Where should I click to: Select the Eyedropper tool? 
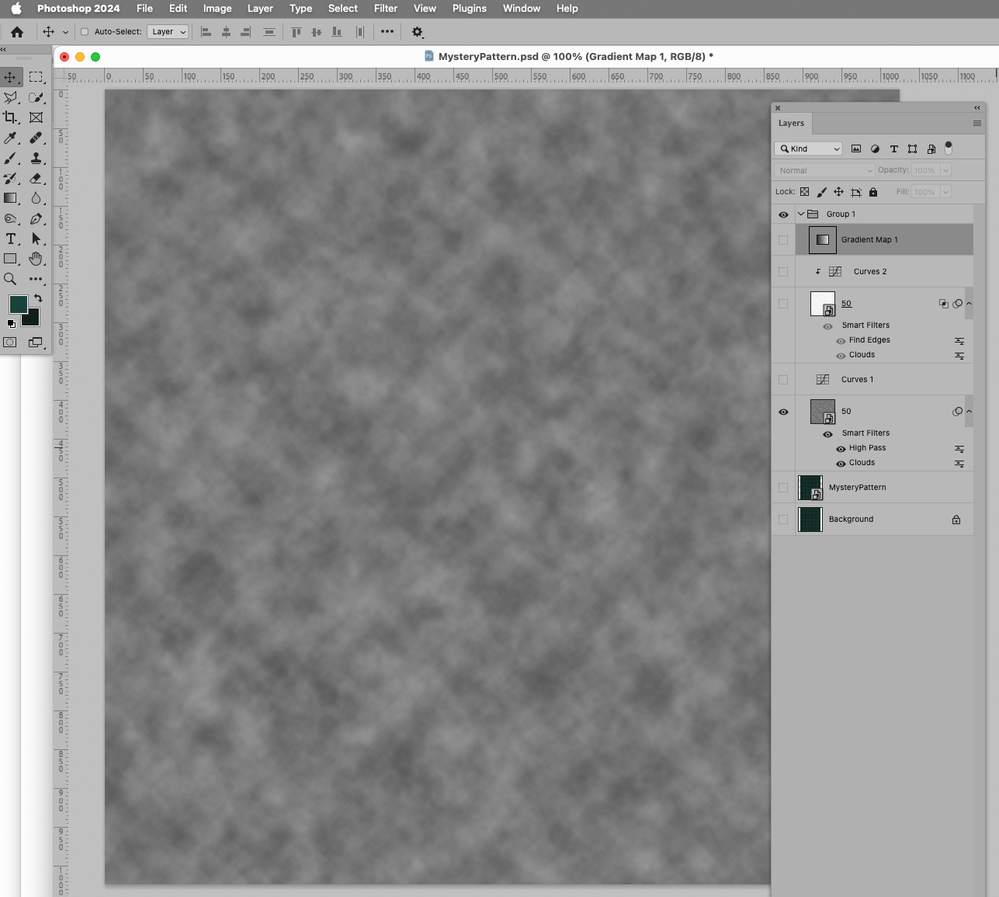(12, 138)
